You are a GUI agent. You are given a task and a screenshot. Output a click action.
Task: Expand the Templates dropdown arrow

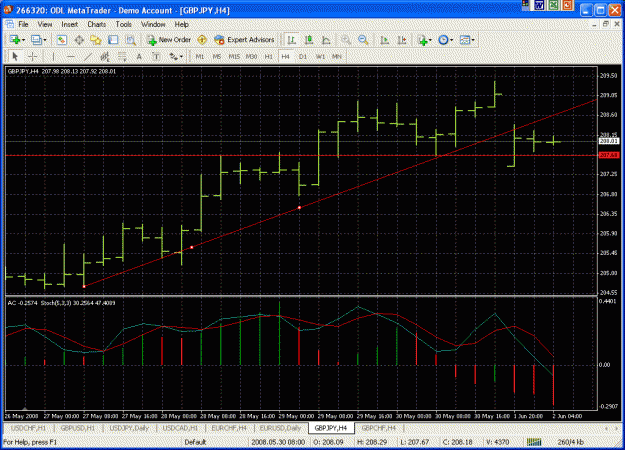473,40
